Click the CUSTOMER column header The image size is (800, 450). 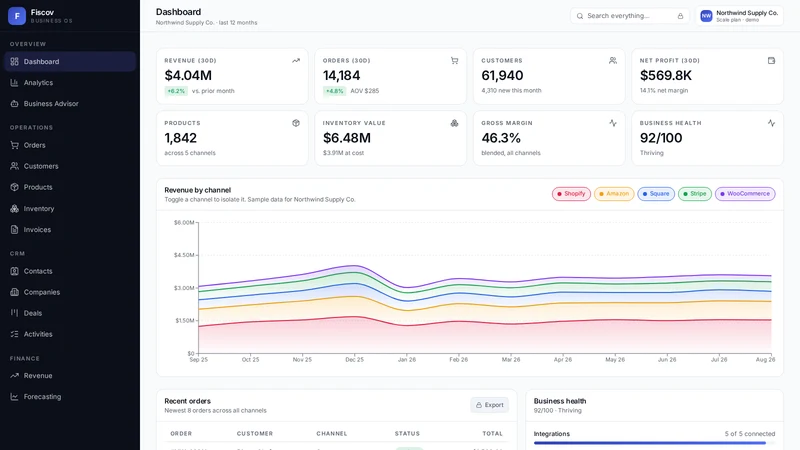[255, 434]
